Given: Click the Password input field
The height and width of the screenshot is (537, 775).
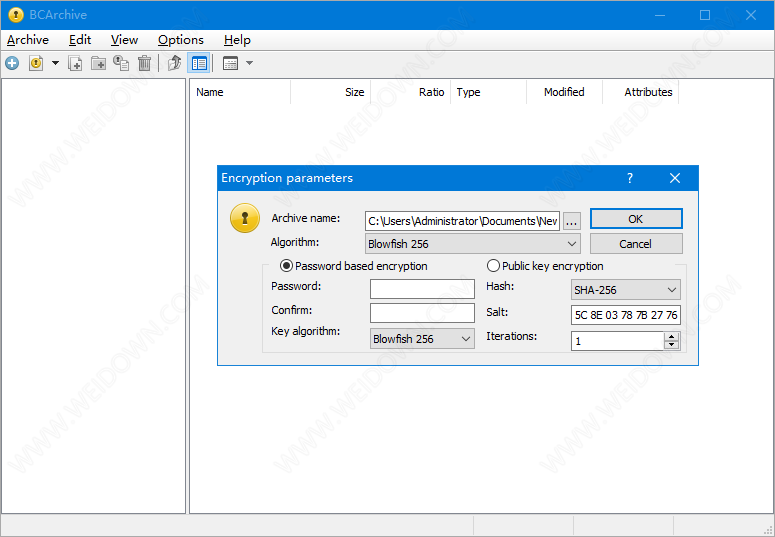Looking at the screenshot, I should point(422,289).
